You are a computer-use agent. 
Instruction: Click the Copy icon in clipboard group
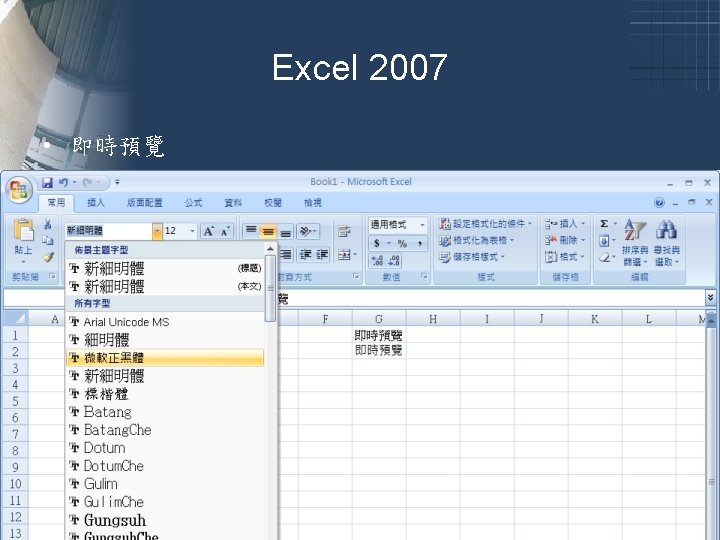[x=47, y=241]
